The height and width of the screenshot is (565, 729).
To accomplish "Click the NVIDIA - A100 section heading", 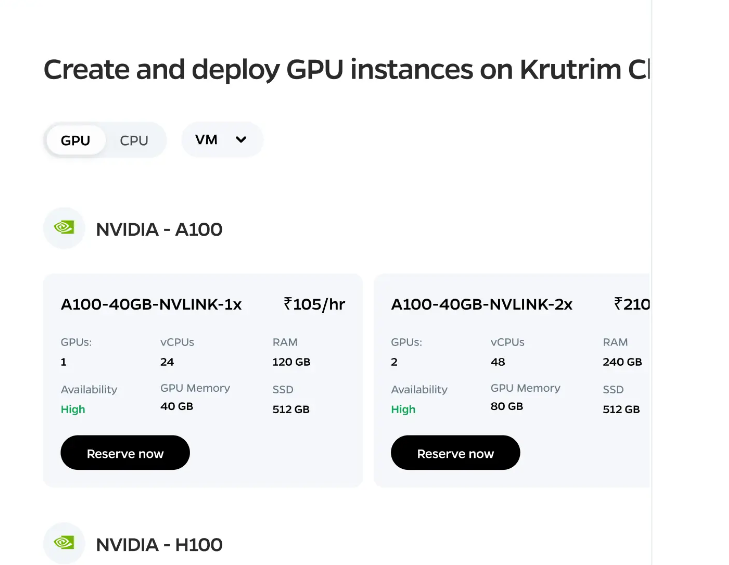I will click(159, 229).
